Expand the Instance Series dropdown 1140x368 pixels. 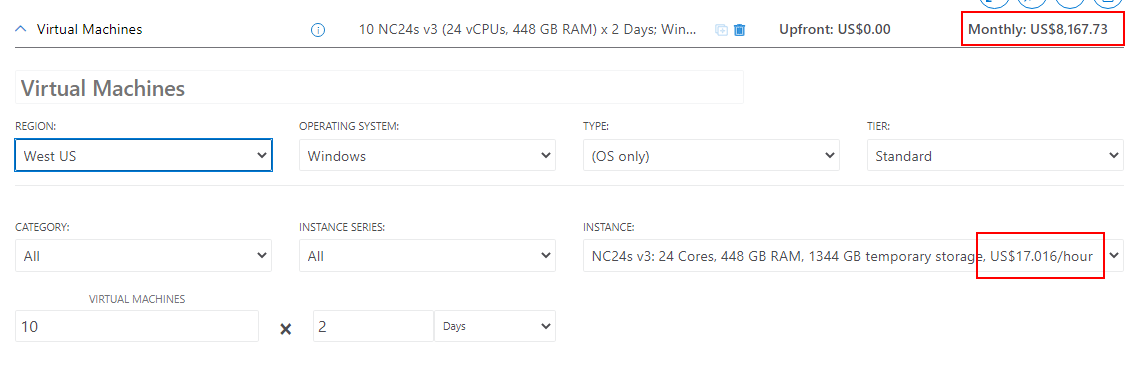click(428, 256)
